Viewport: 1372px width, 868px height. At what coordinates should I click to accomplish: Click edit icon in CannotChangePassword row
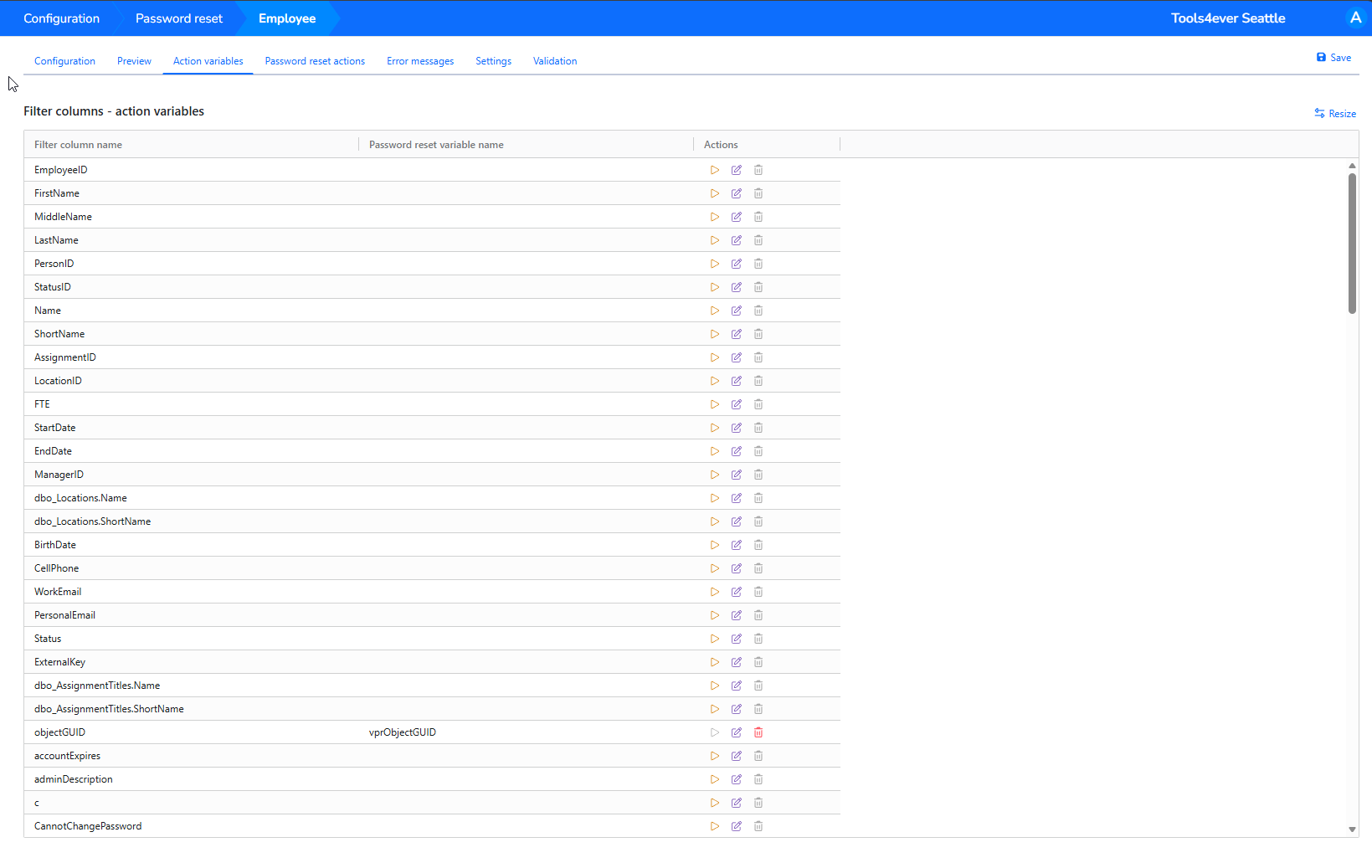[x=737, y=826]
